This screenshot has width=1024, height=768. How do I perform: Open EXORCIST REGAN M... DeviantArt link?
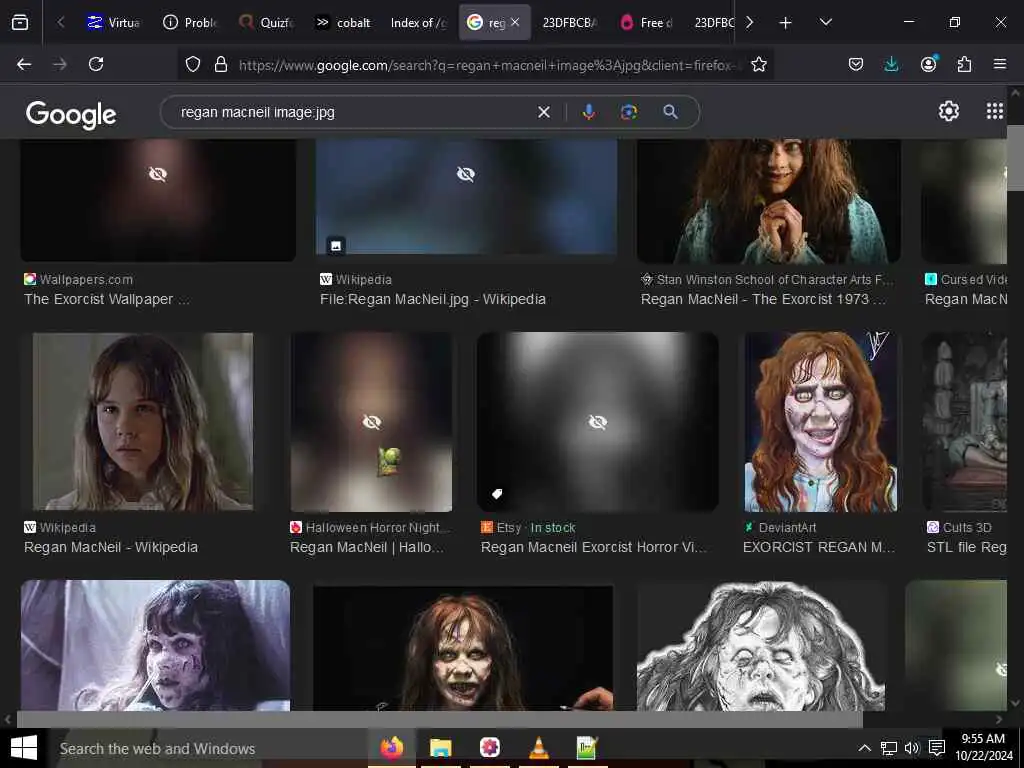pos(819,547)
